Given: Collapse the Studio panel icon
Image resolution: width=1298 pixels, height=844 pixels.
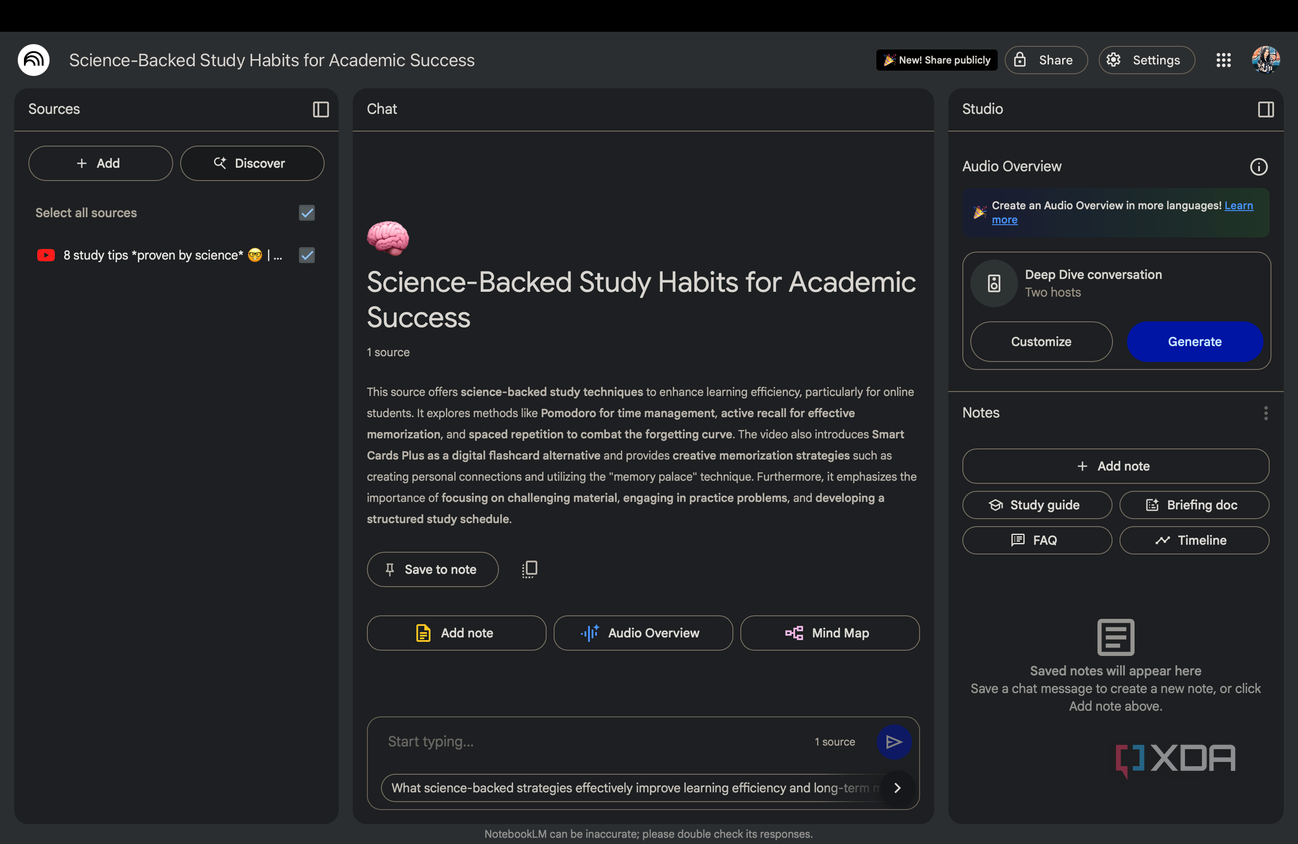Looking at the screenshot, I should [x=1266, y=109].
